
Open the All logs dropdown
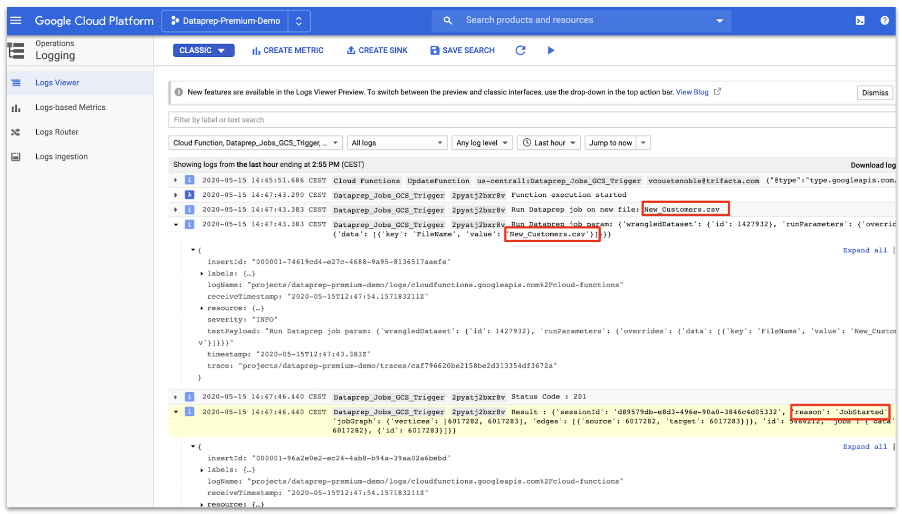(397, 143)
